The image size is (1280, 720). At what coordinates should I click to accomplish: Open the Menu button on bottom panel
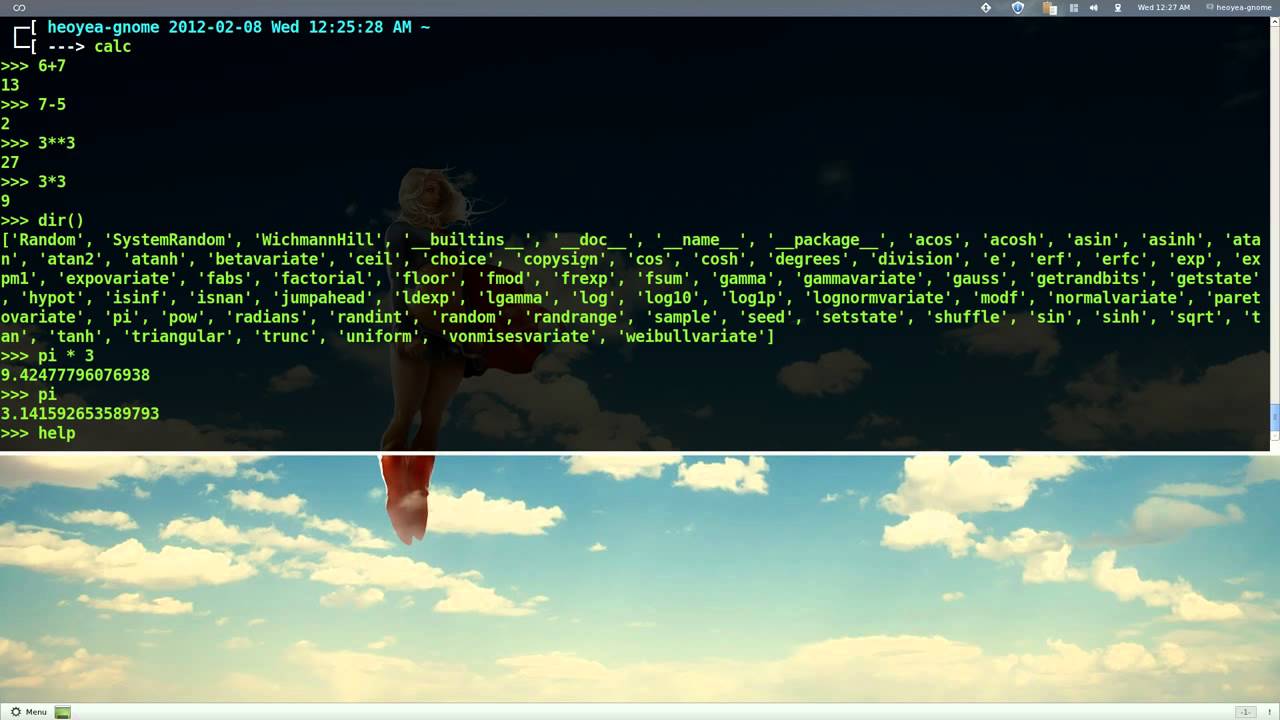click(x=29, y=712)
